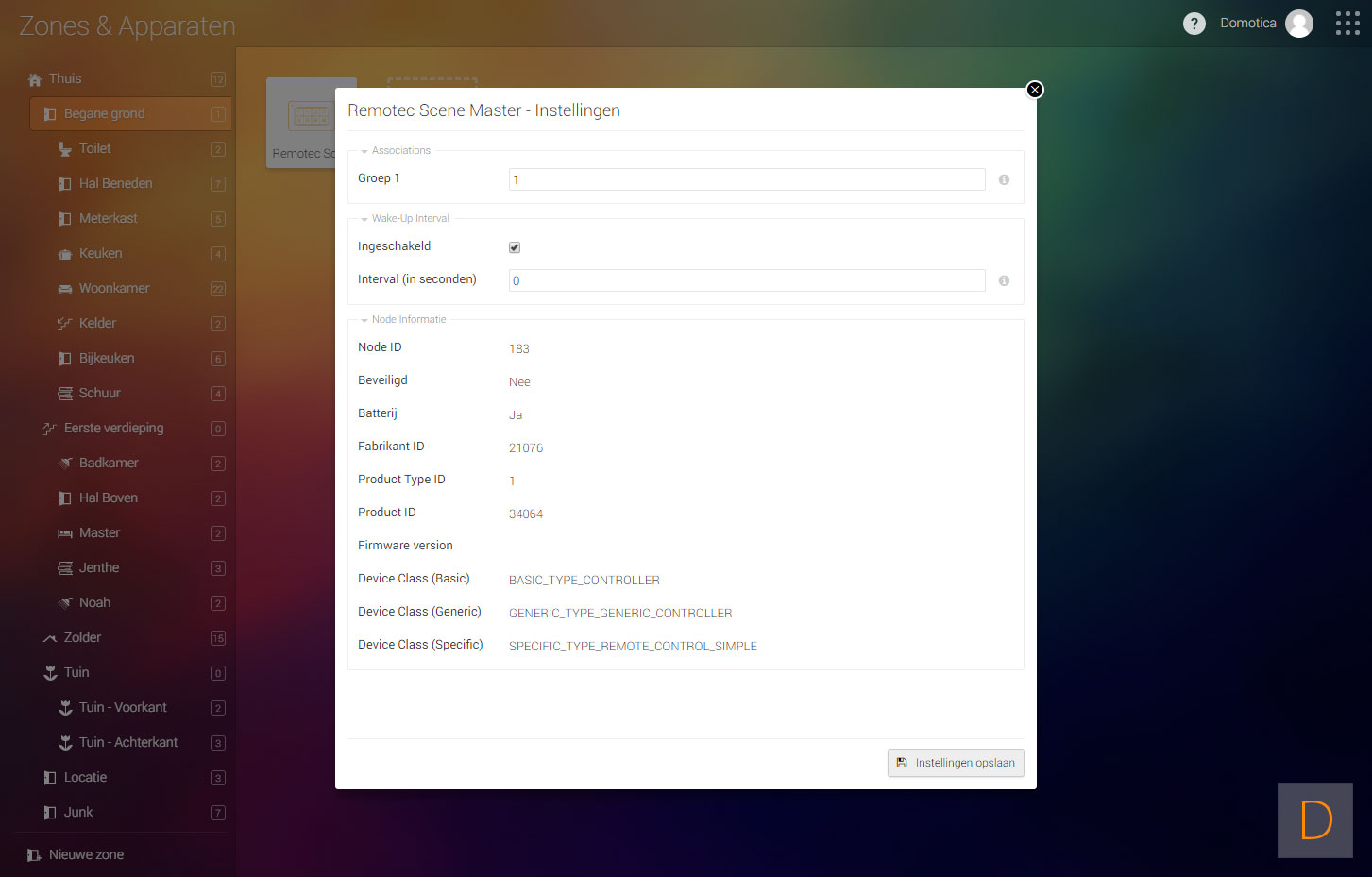This screenshot has height=877, width=1372.
Task: Click the Nieuwe zone add icon
Action: pyautogui.click(x=35, y=855)
